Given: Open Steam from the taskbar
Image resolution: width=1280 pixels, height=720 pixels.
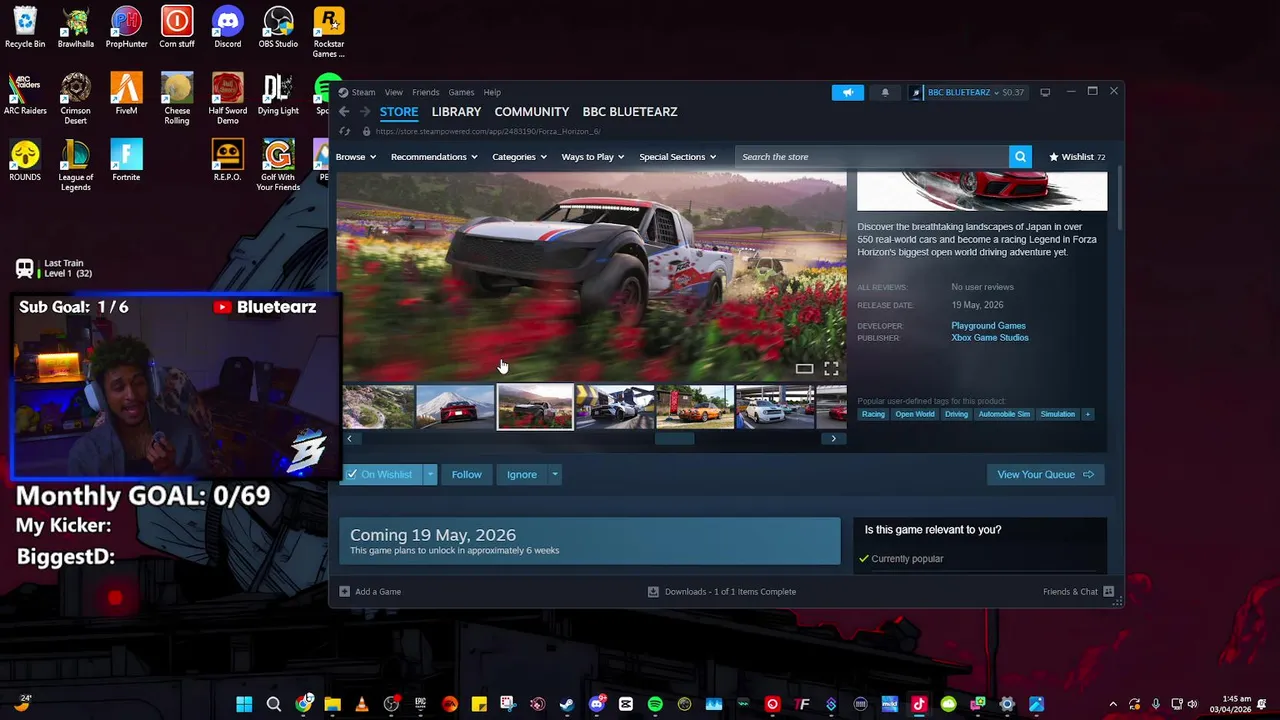Looking at the screenshot, I should tap(567, 704).
